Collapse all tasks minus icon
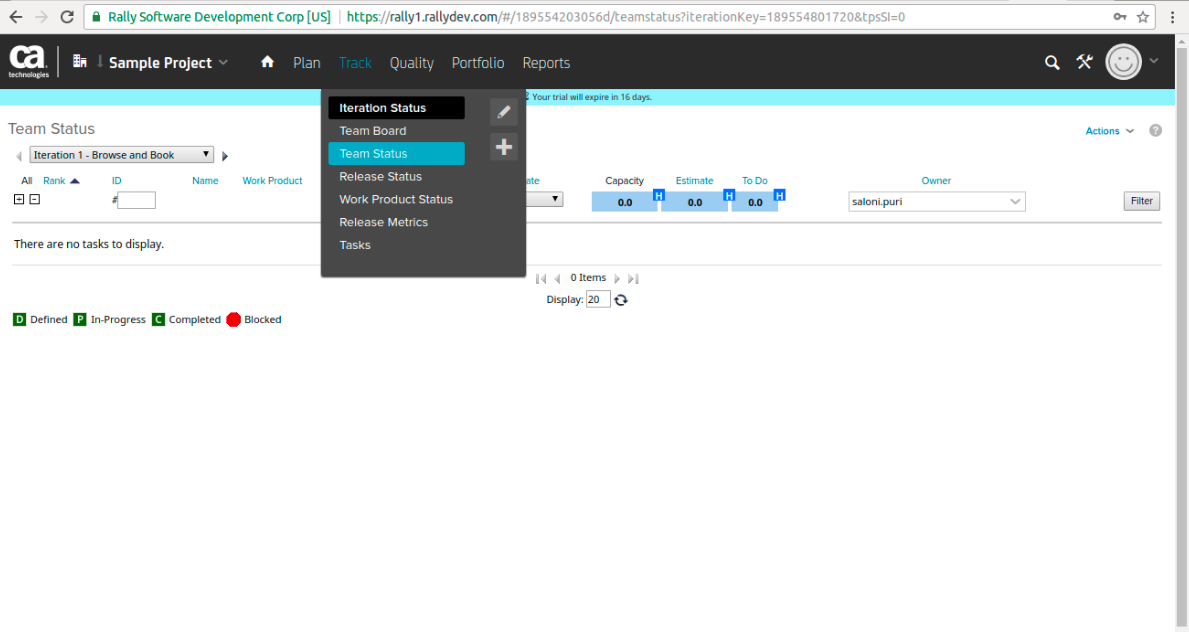Viewport: 1189px width, 632px height. pos(34,200)
